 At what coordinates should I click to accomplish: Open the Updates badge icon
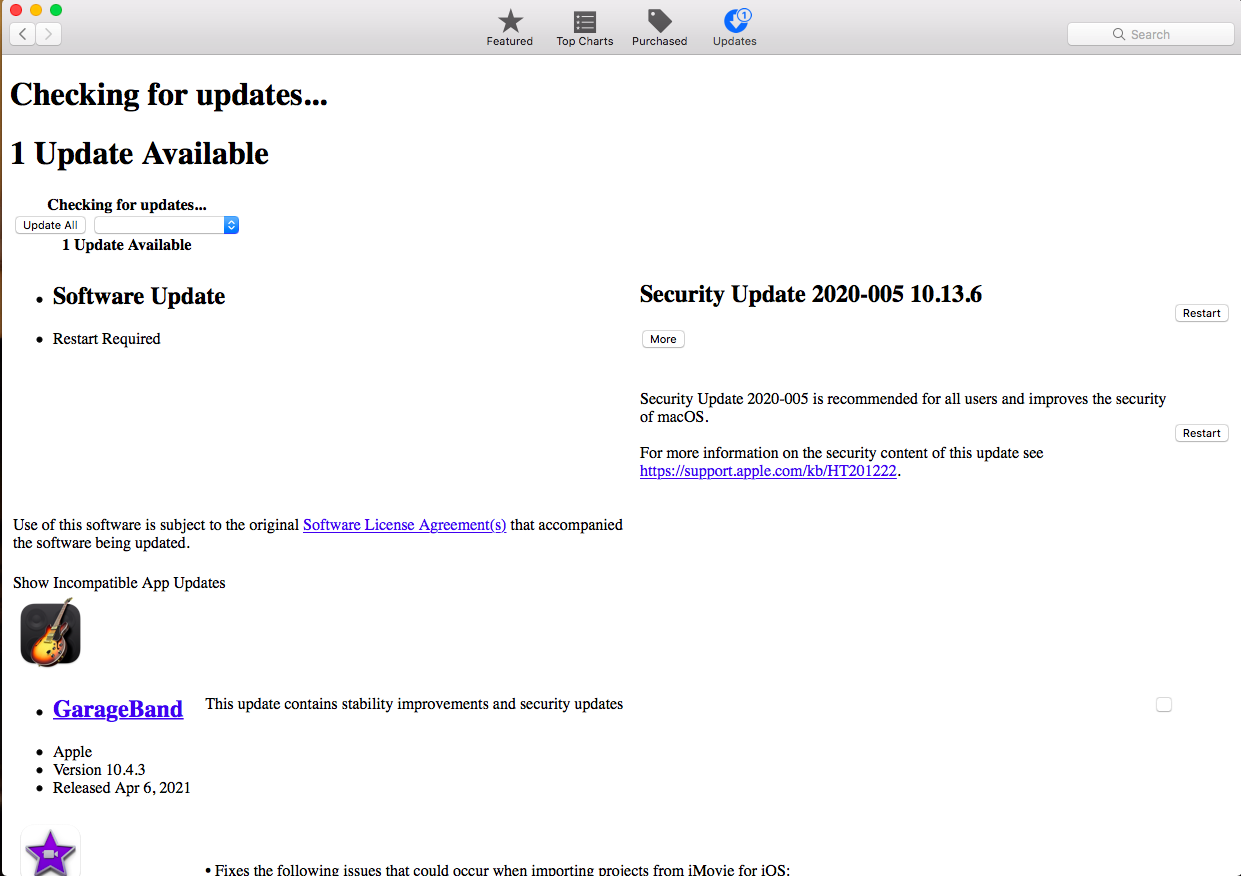tap(736, 20)
